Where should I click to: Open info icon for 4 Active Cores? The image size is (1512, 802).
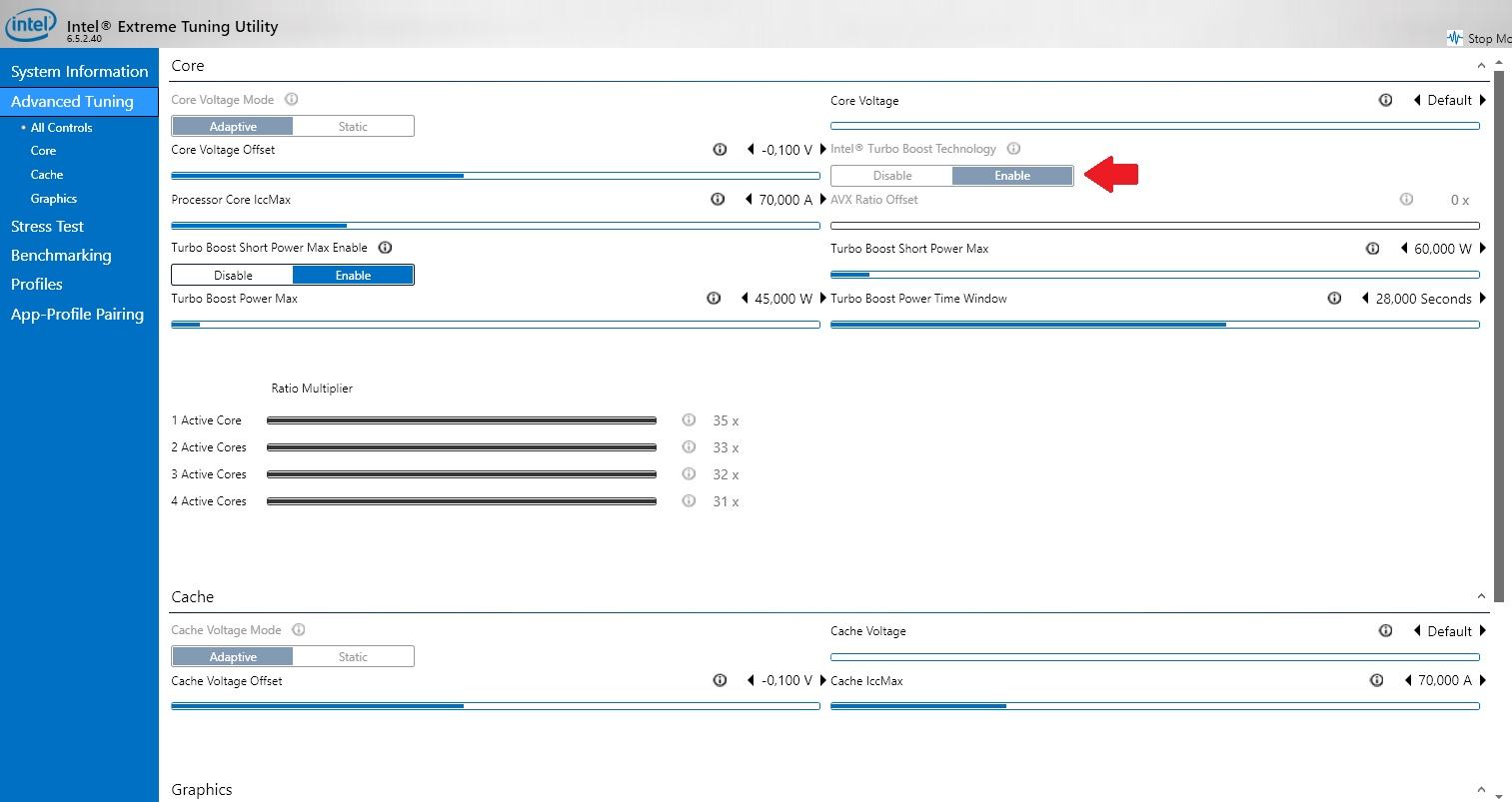point(689,501)
